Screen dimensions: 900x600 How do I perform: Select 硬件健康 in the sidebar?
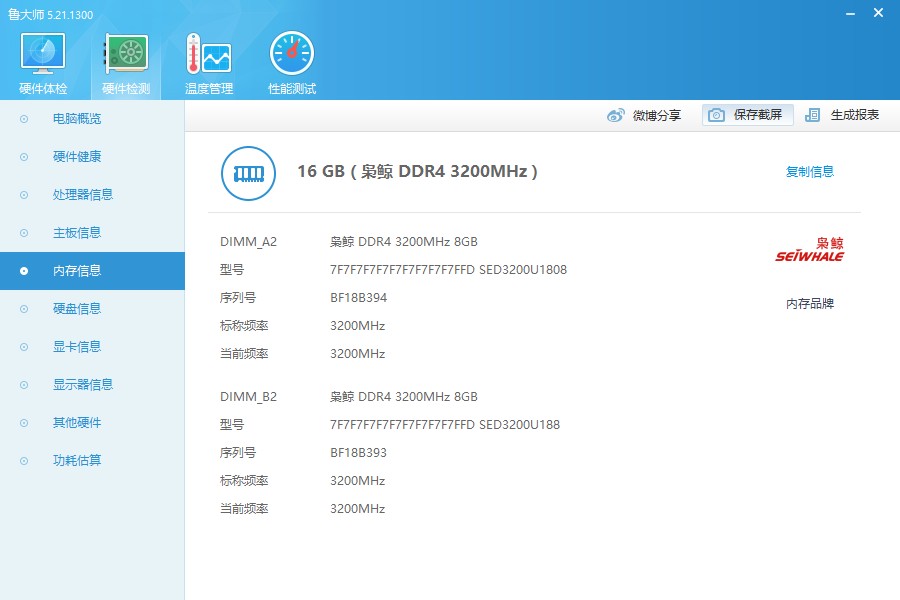[x=77, y=157]
